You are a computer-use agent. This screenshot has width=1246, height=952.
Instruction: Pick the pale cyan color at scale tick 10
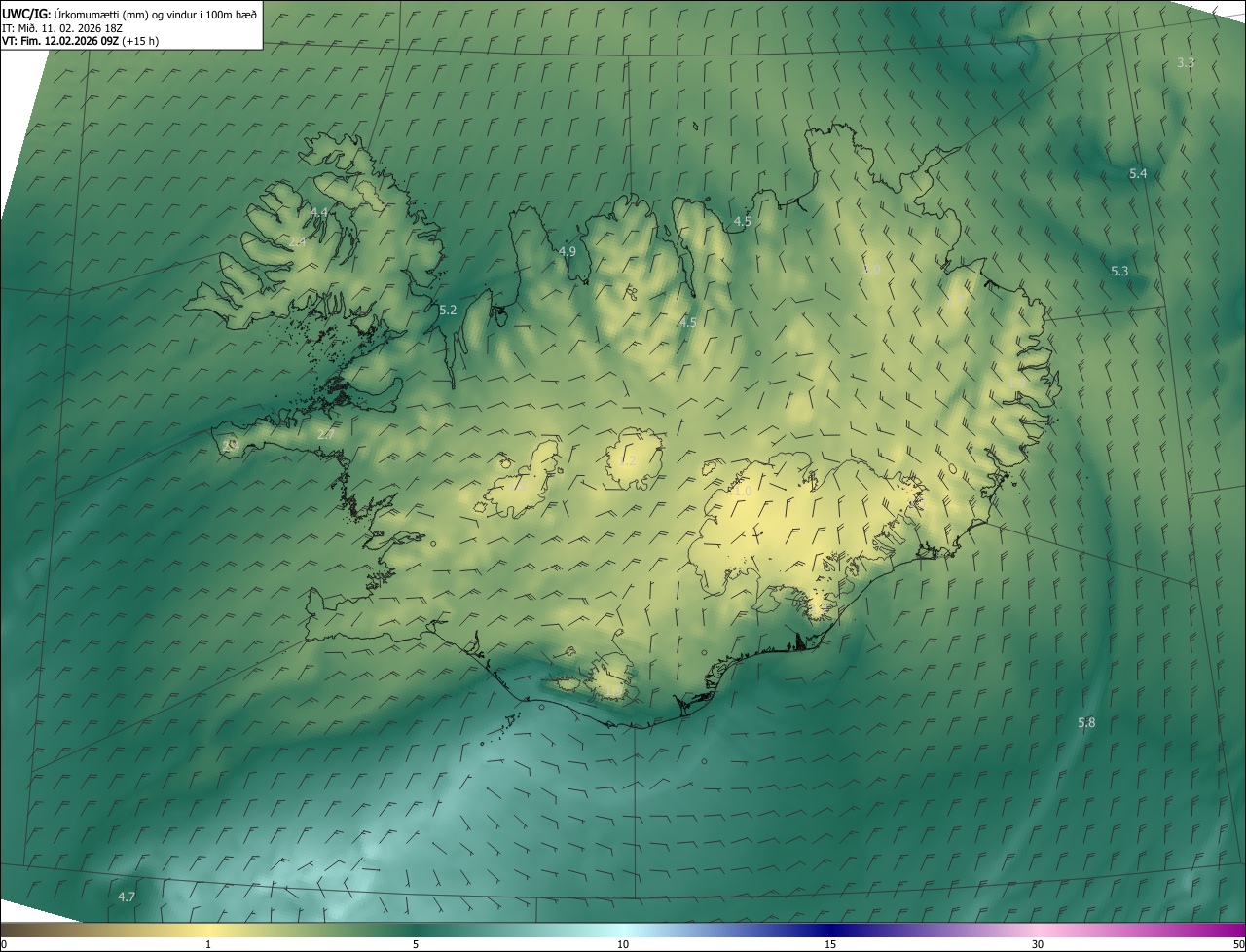point(623,931)
